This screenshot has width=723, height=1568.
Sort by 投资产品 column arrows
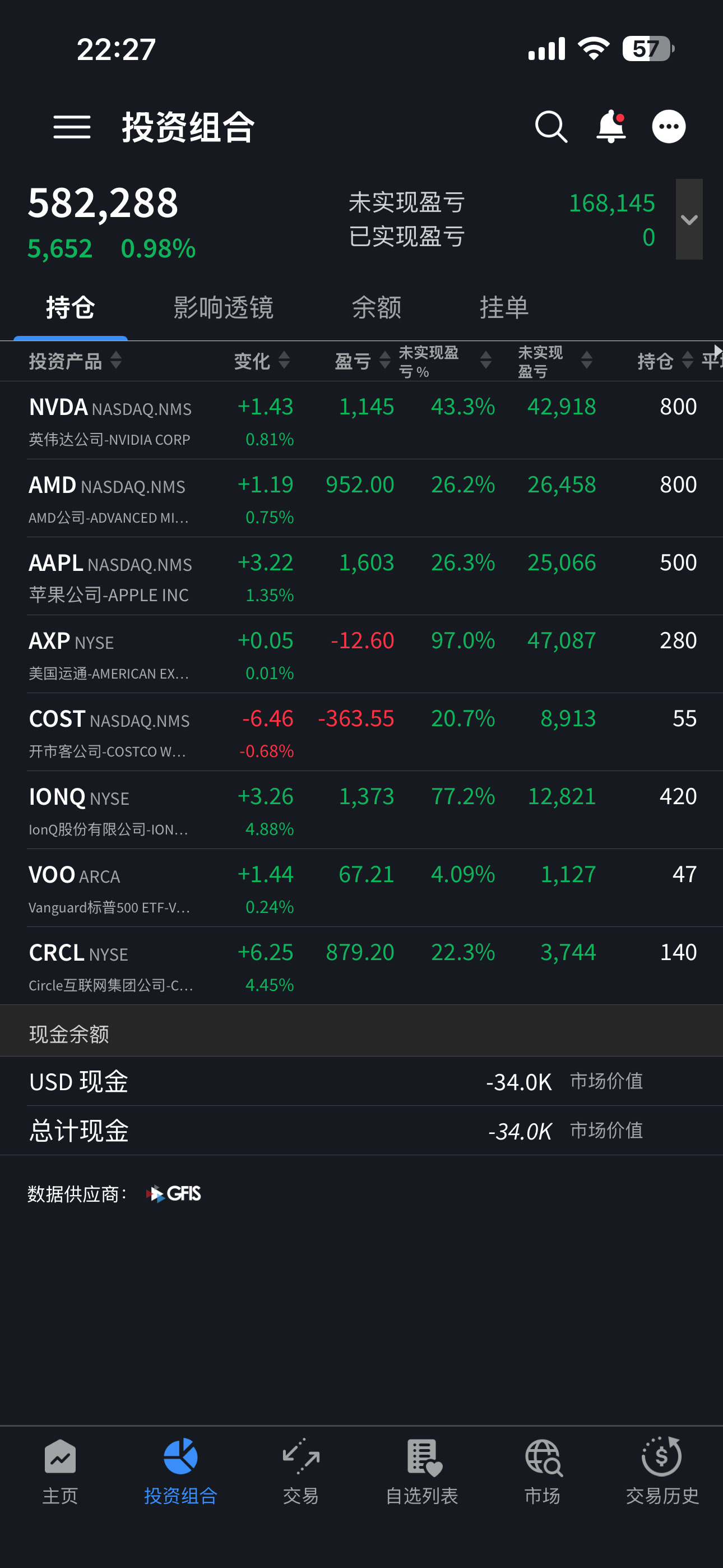point(115,361)
